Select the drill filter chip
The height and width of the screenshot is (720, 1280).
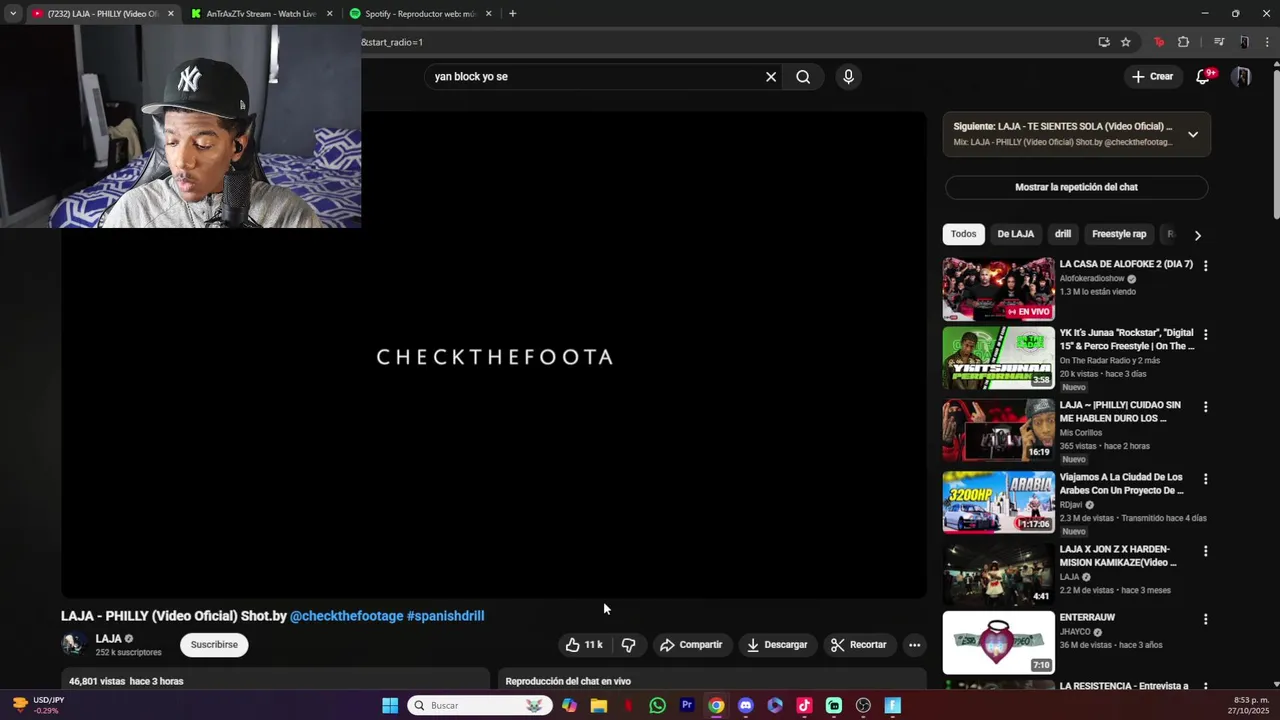point(1063,234)
